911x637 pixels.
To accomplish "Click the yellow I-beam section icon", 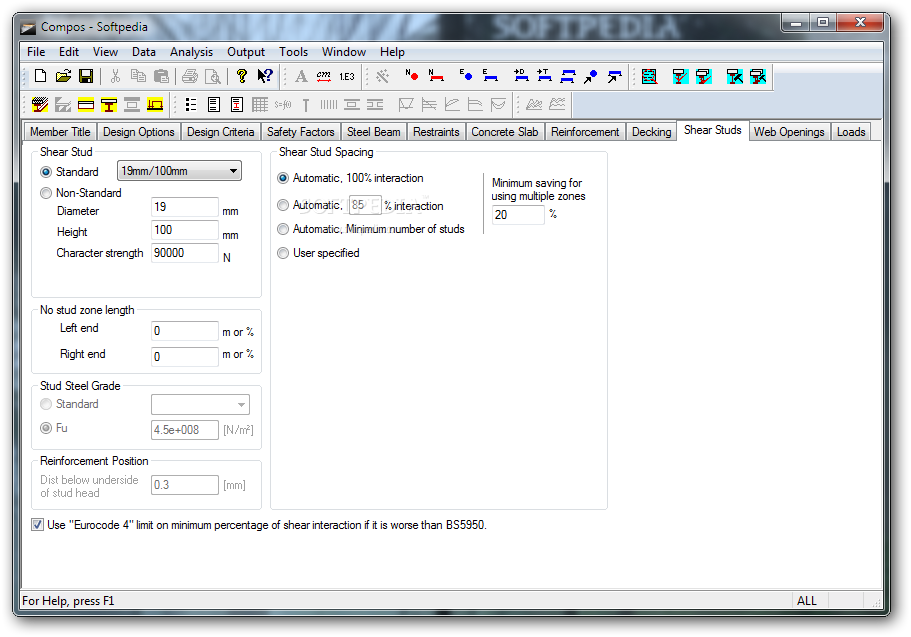I will [109, 105].
